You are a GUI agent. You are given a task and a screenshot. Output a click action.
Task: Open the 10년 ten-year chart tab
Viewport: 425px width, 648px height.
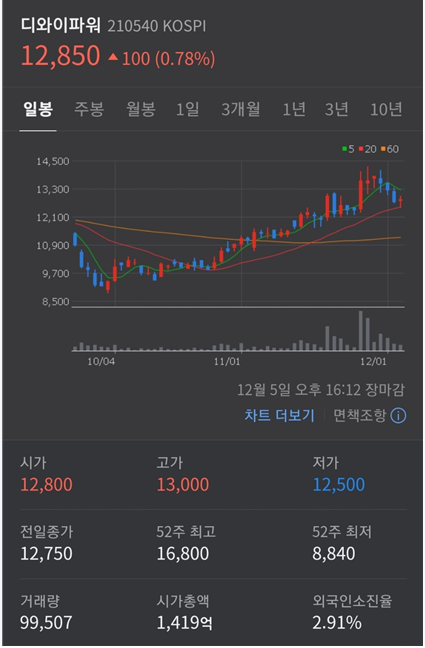coord(386,110)
